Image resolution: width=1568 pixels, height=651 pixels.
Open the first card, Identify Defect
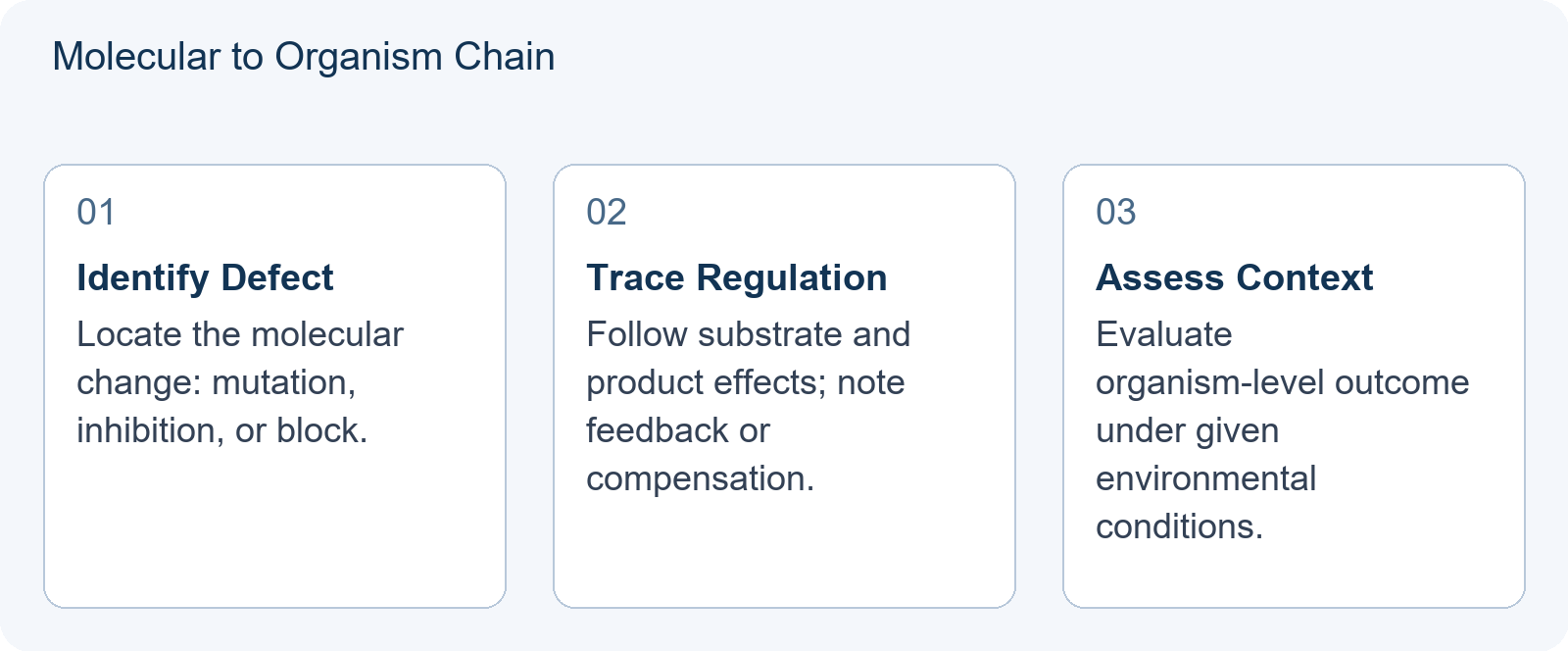pos(274,386)
